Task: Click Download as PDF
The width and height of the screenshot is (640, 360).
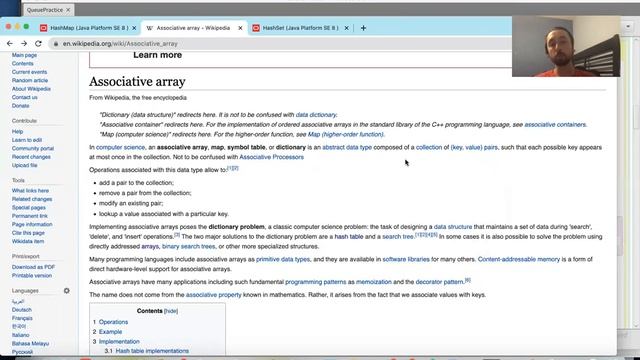Action: (x=33, y=267)
